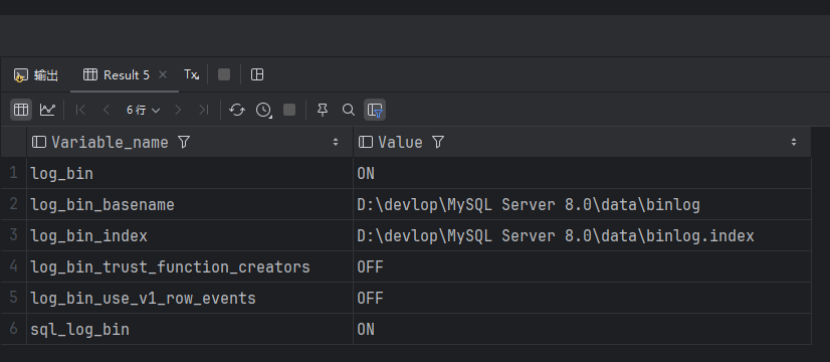Open the auto-refresh clock icon

tap(264, 110)
